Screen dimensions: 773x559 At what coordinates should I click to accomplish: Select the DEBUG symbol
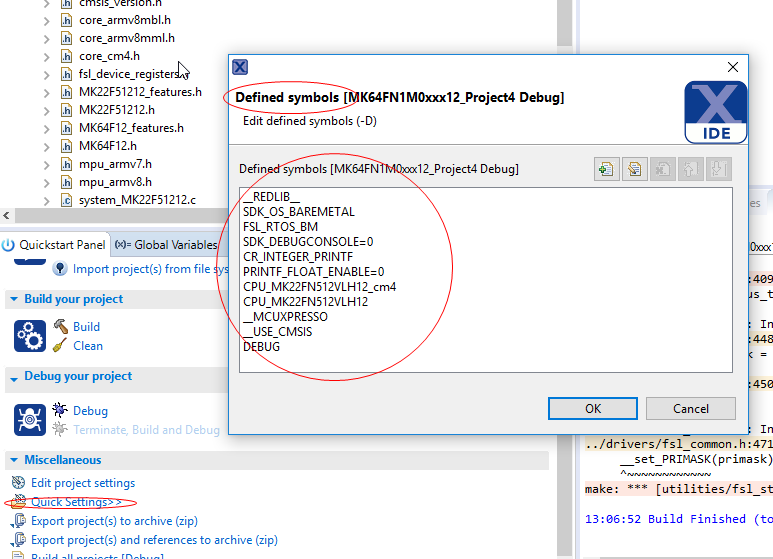click(x=261, y=347)
